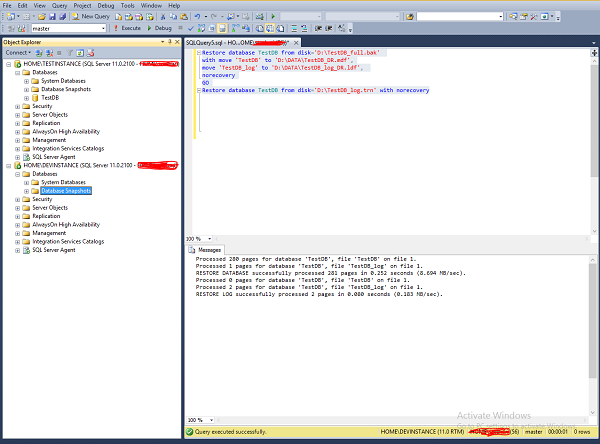Pin the Object Explorer panel
The height and width of the screenshot is (444, 600).
168,43
